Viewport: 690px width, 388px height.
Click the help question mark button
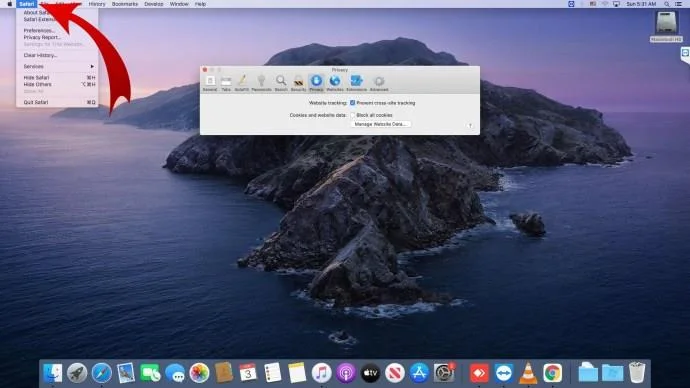click(x=470, y=126)
